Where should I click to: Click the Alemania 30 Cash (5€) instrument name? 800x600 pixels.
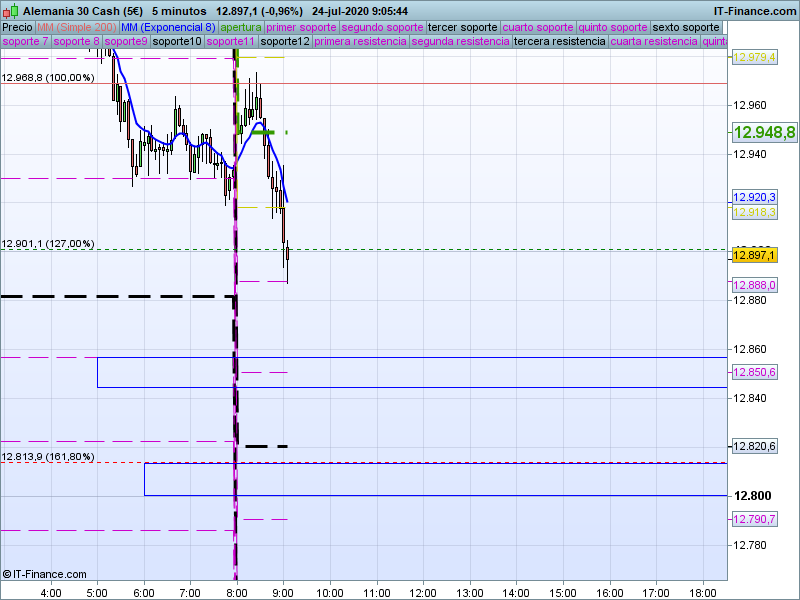[83, 11]
